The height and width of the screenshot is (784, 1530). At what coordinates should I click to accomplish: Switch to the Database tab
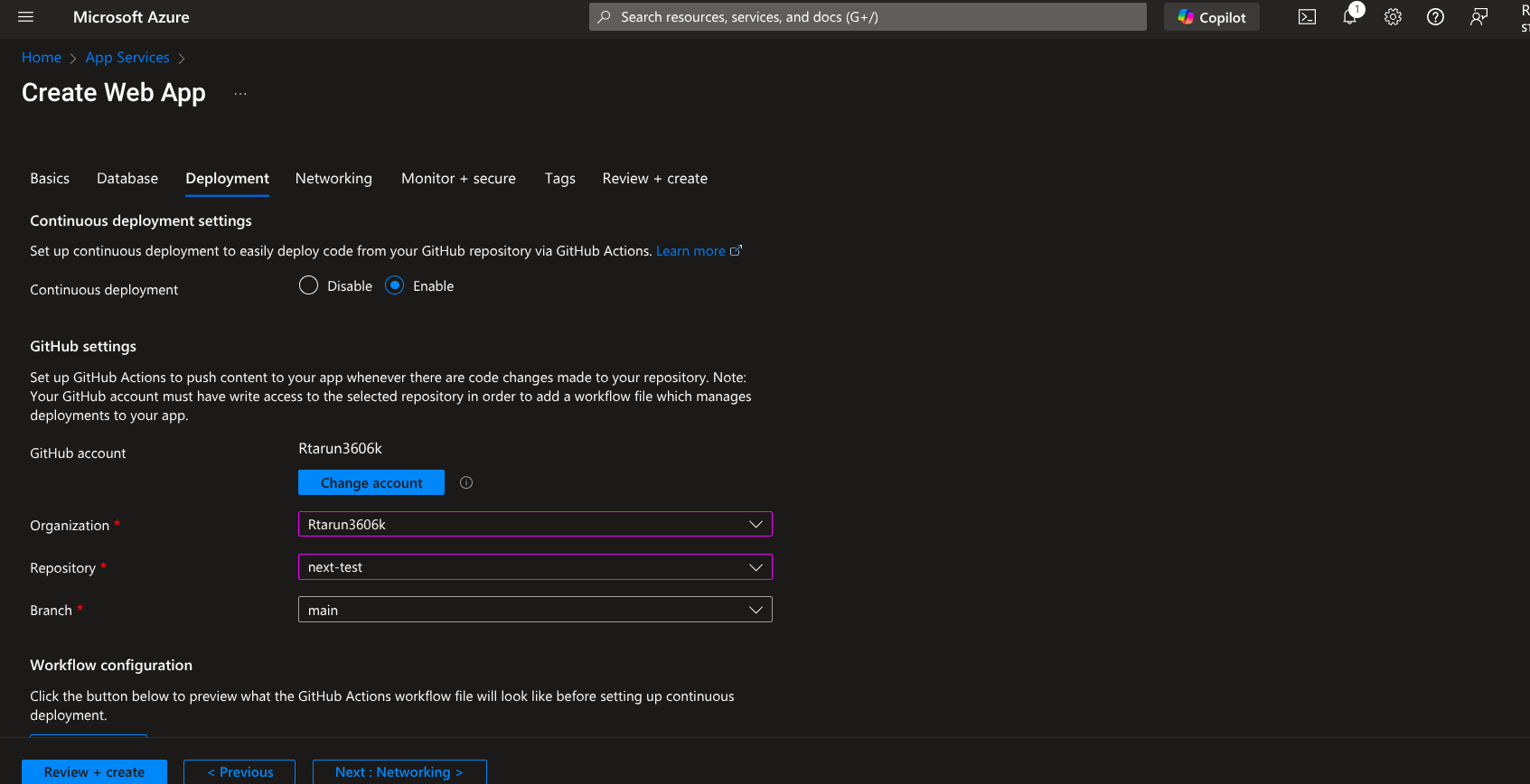[127, 179]
